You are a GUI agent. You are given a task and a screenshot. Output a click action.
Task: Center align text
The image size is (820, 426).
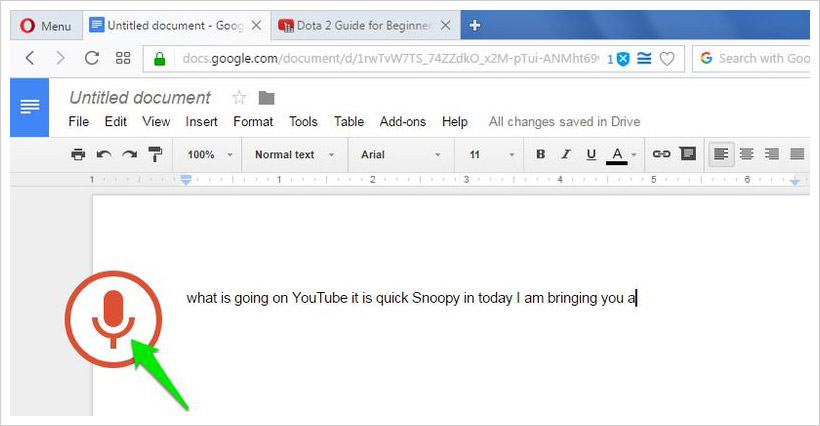(747, 154)
